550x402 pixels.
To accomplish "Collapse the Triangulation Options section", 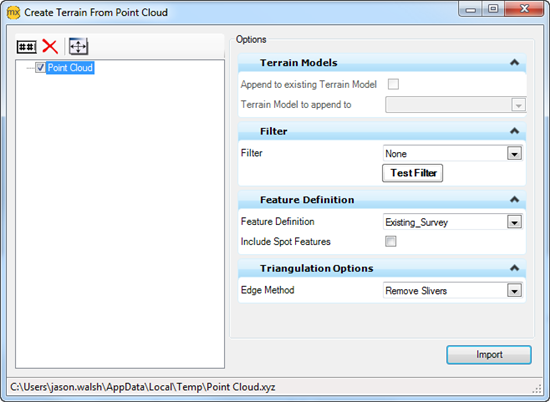I will tap(514, 268).
